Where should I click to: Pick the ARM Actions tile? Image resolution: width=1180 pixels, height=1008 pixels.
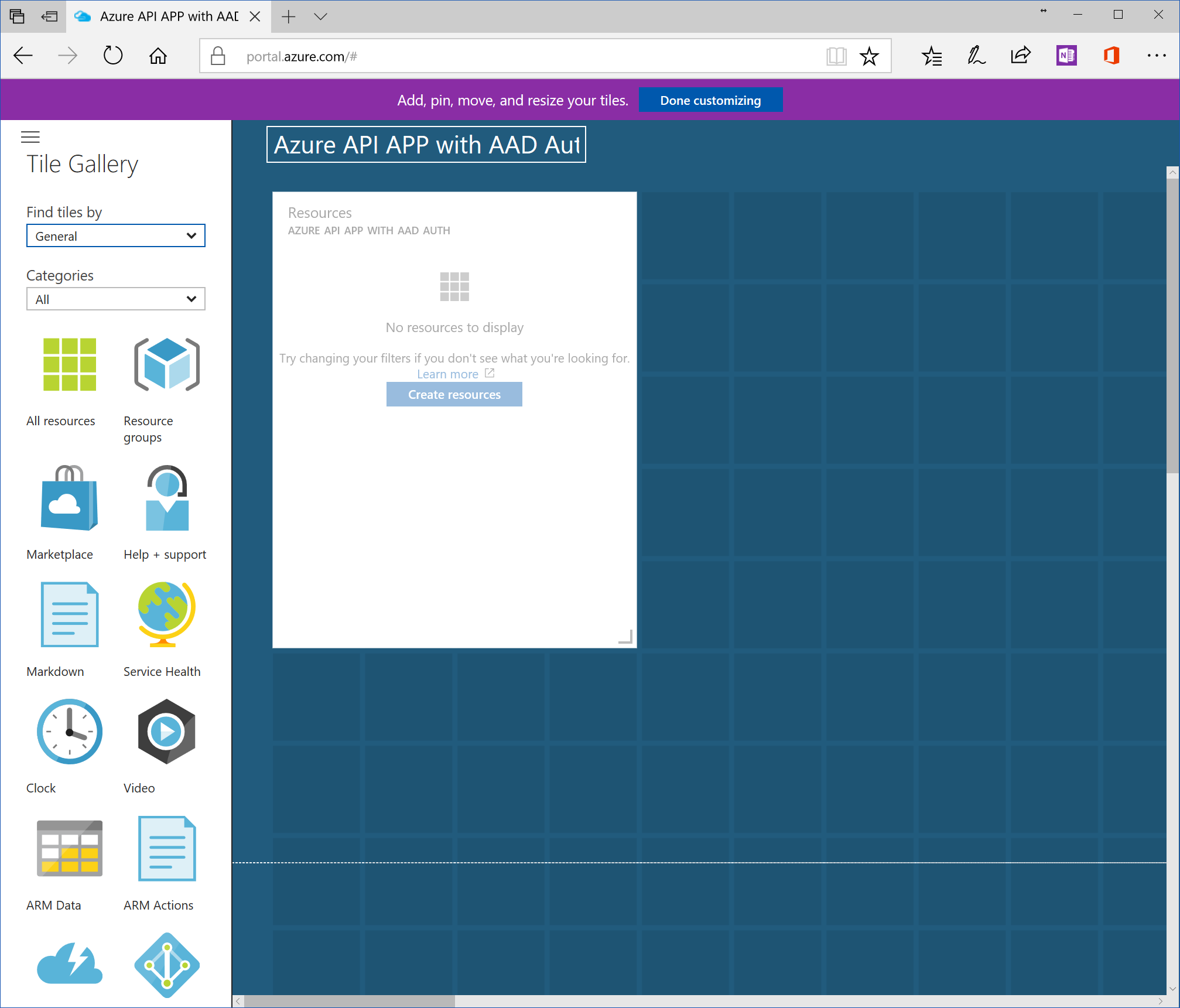point(167,848)
